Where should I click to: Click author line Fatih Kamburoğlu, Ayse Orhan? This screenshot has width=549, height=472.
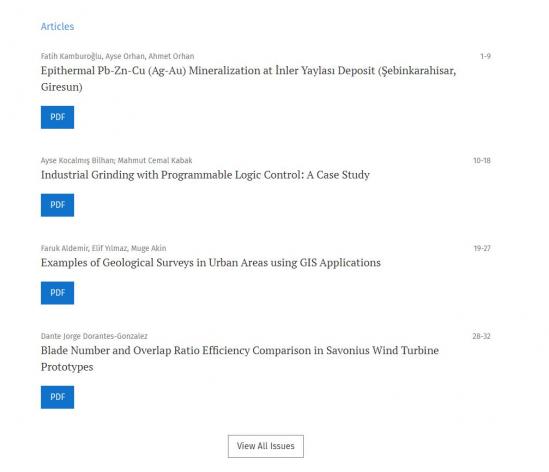click(x=117, y=56)
